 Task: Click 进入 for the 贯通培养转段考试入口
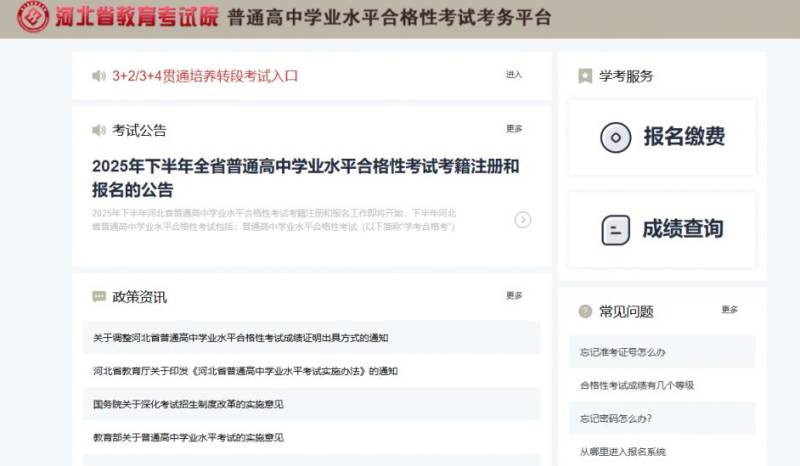click(x=514, y=75)
